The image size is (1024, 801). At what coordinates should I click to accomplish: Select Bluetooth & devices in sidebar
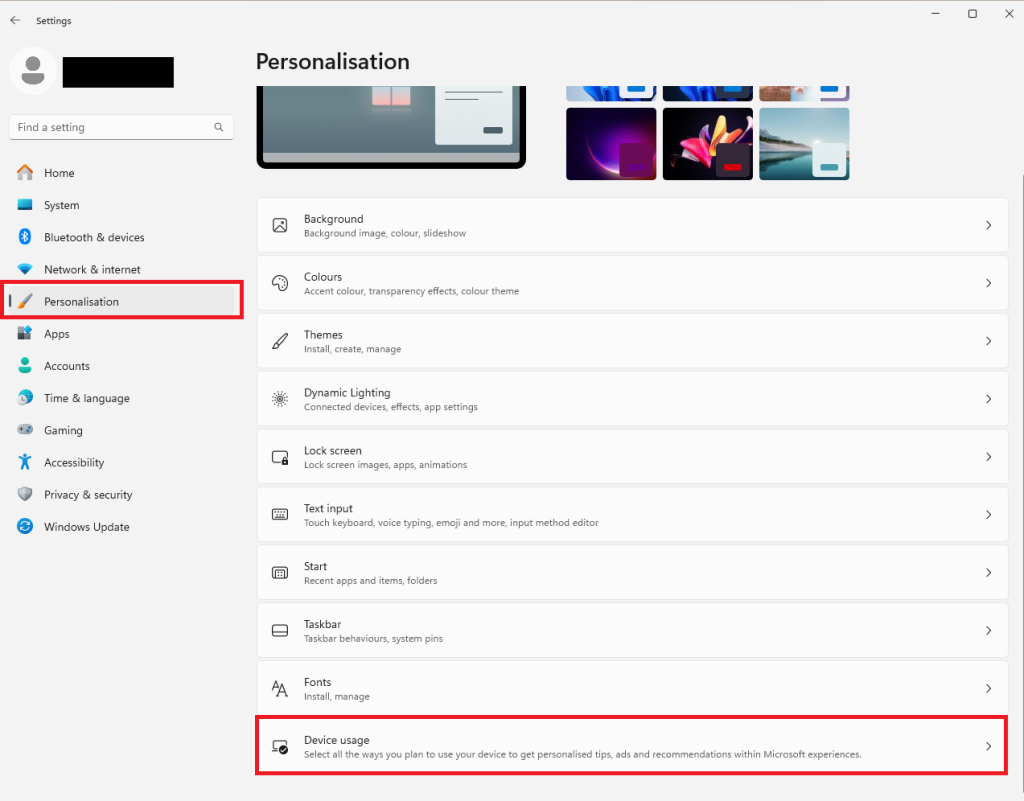pyautogui.click(x=96, y=237)
